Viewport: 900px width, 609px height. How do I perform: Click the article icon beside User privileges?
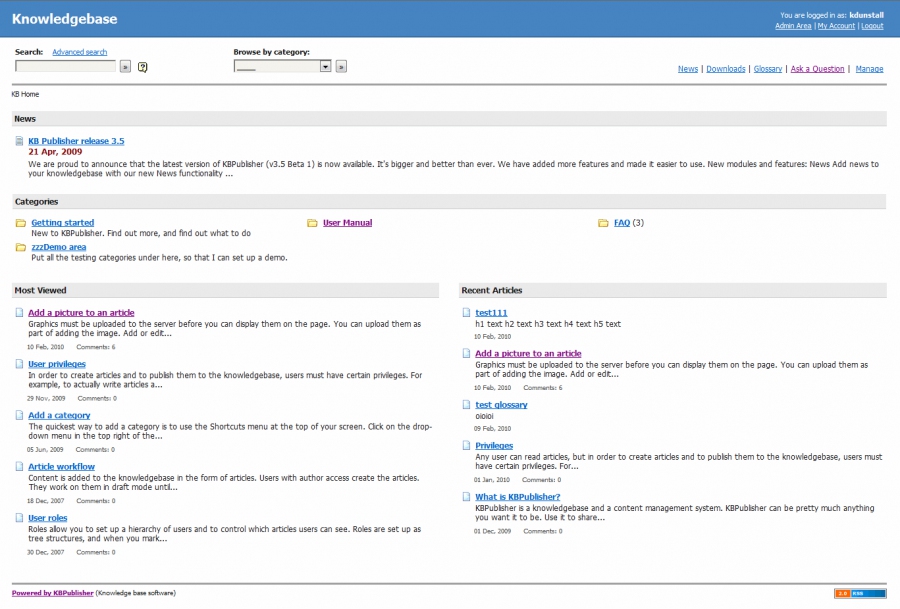point(20,364)
